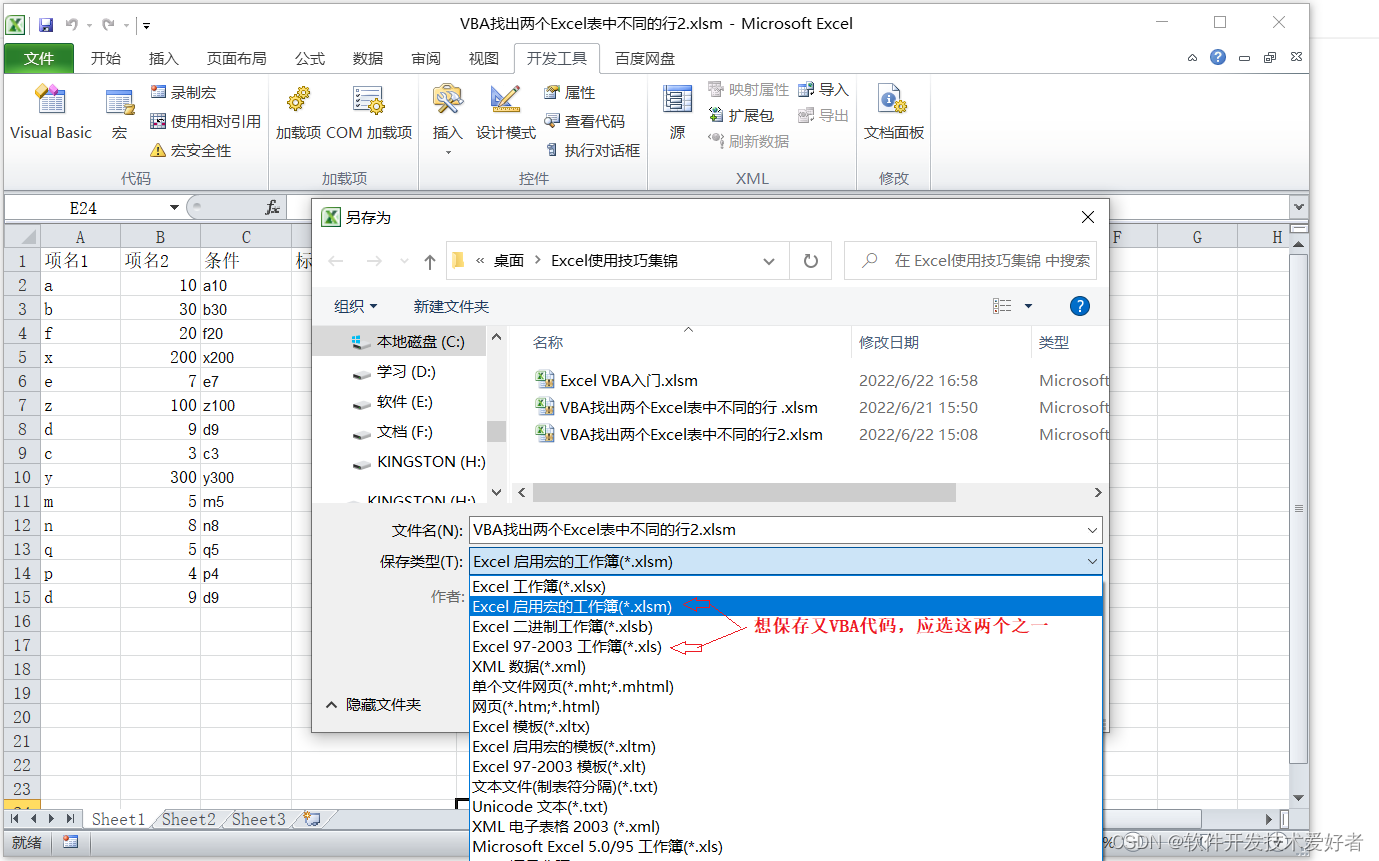Open the 文件 (File) tab

39,59
